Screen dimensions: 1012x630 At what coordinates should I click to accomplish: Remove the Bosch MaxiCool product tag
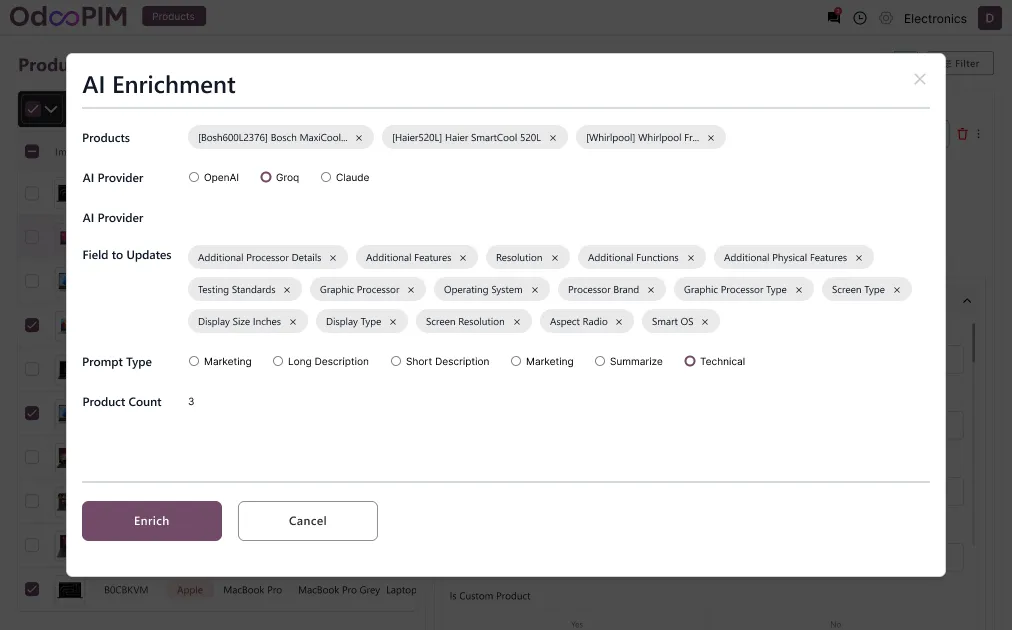point(359,138)
